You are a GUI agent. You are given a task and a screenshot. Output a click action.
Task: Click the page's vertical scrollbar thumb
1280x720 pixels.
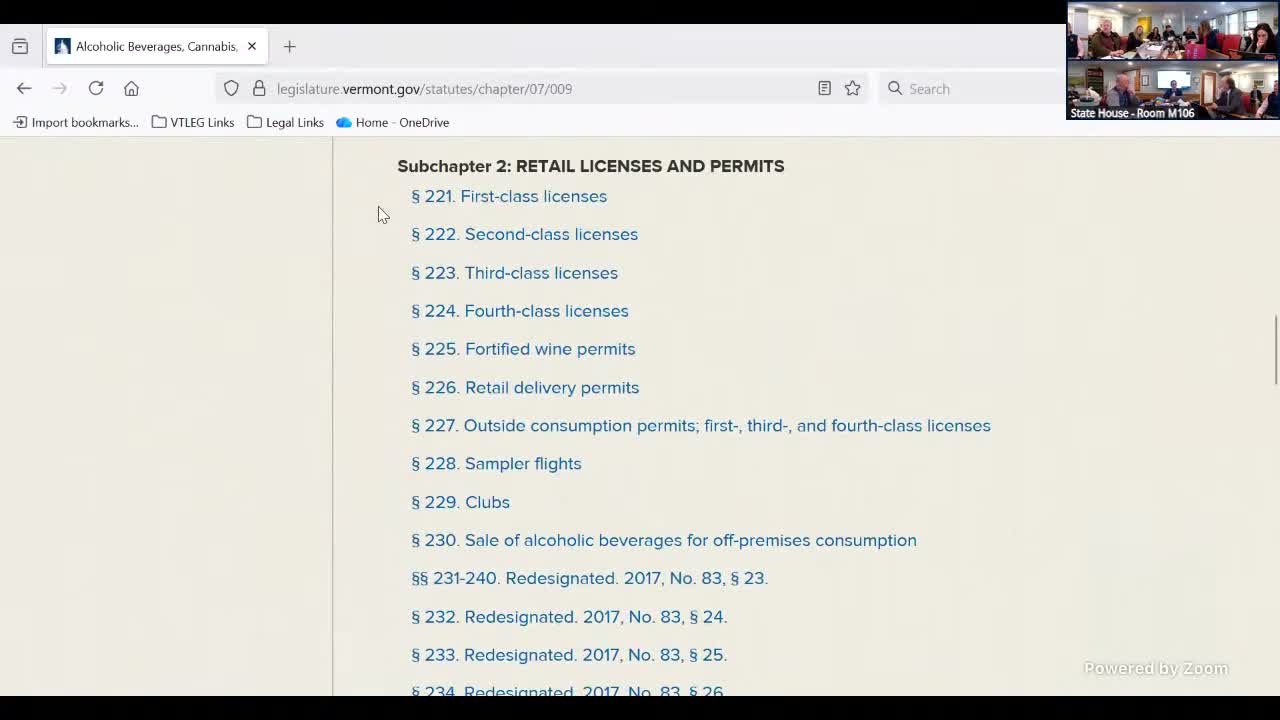tap(1275, 349)
